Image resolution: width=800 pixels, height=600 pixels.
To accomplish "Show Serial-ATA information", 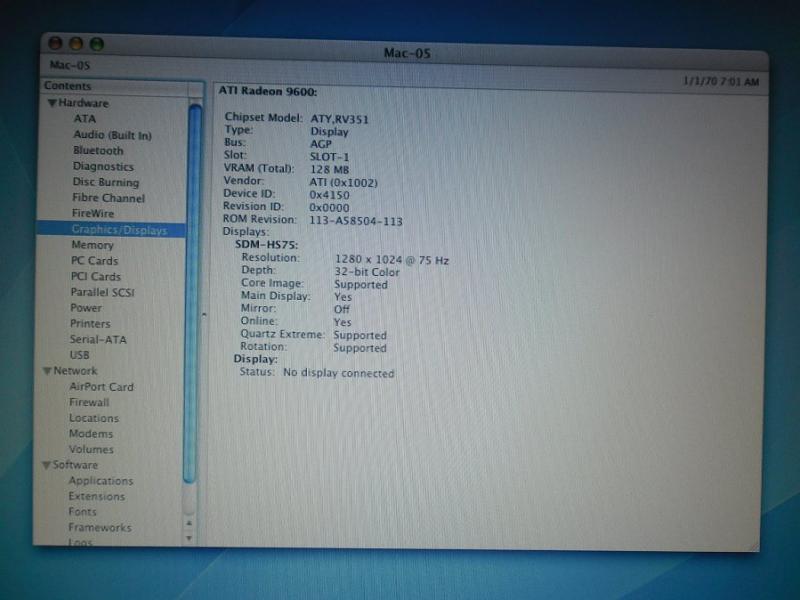I will coord(99,339).
